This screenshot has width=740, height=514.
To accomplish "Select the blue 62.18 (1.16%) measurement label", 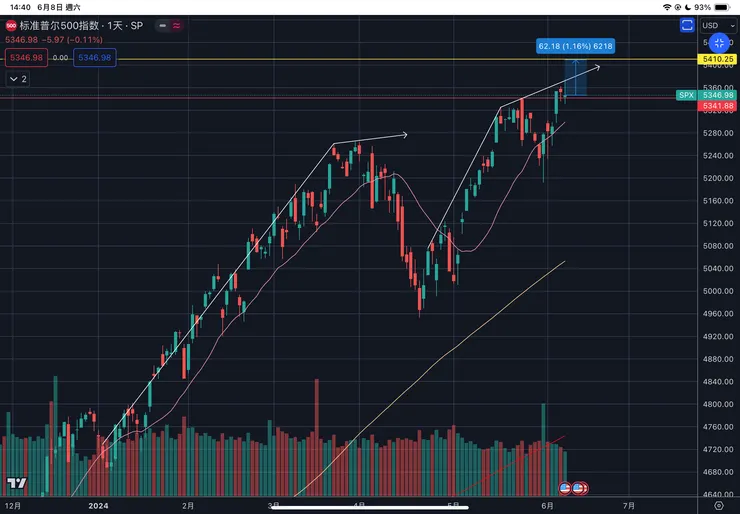I will point(575,46).
